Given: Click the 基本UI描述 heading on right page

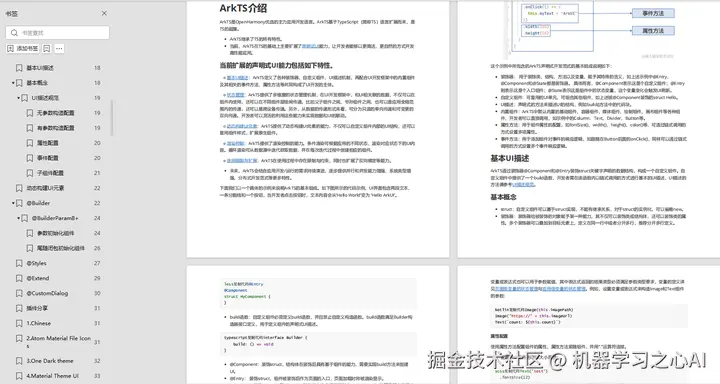Looking at the screenshot, I should [510, 158].
